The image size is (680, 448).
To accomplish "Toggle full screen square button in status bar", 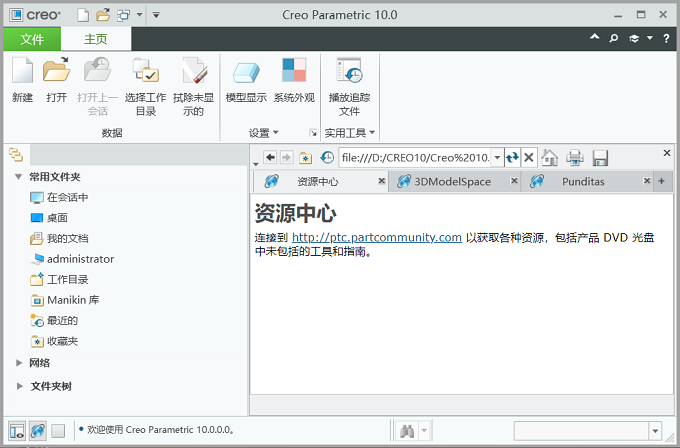I will [58, 431].
